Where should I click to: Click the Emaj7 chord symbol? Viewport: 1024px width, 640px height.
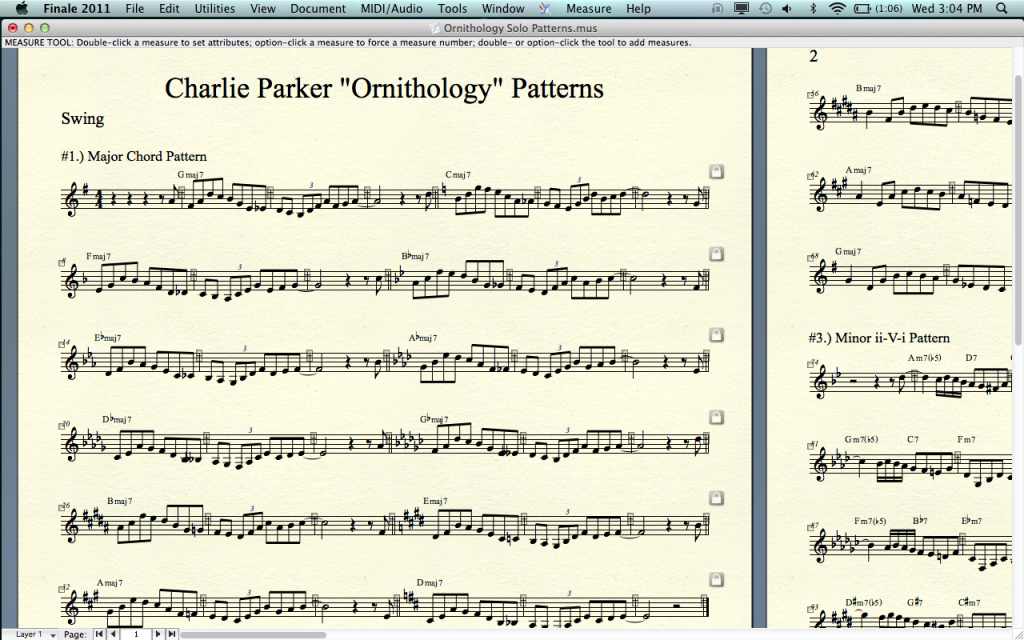coord(436,501)
